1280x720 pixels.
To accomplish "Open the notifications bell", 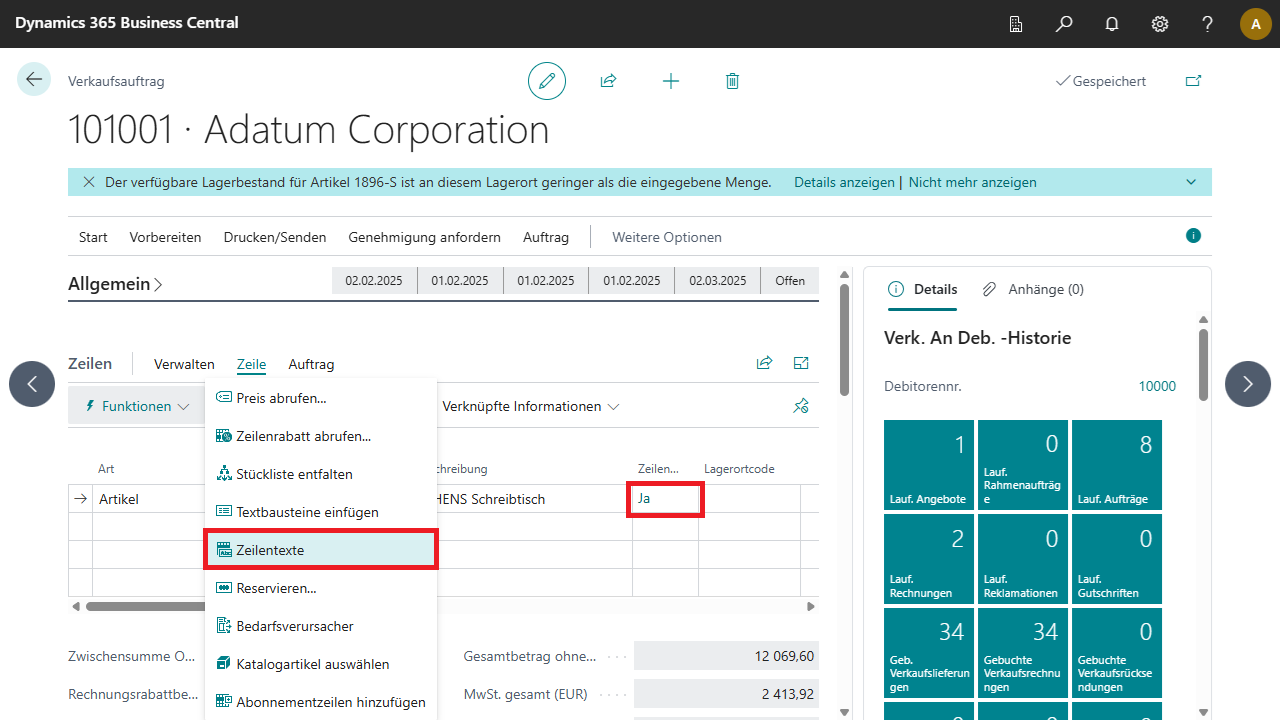I will tap(1112, 24).
